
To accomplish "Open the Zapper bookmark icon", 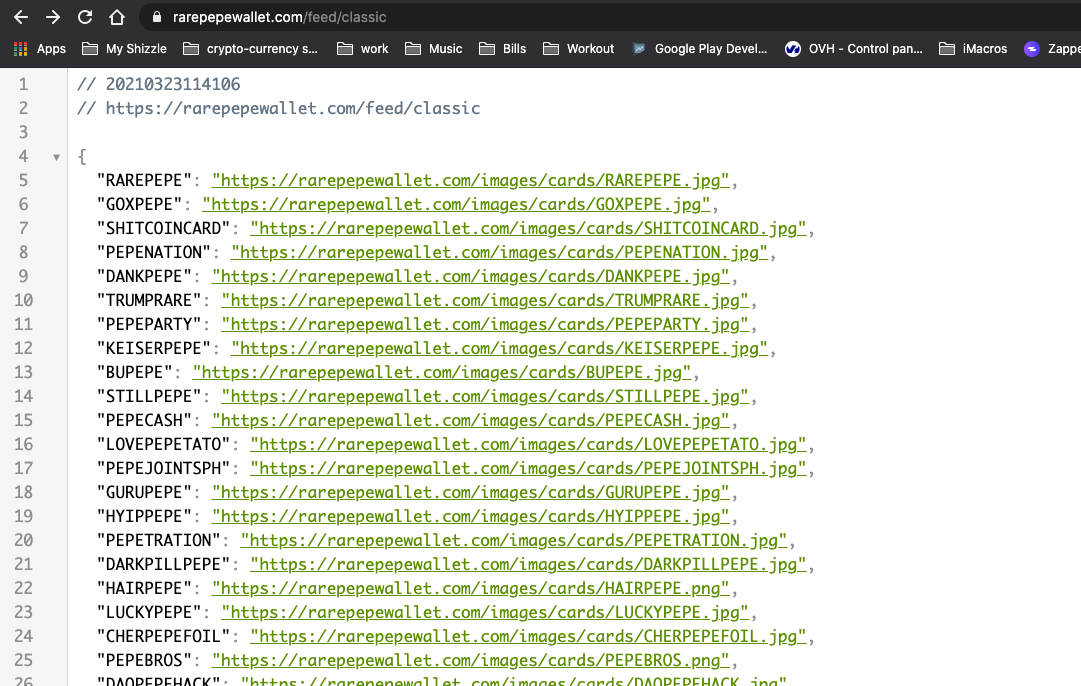I will 1031,49.
